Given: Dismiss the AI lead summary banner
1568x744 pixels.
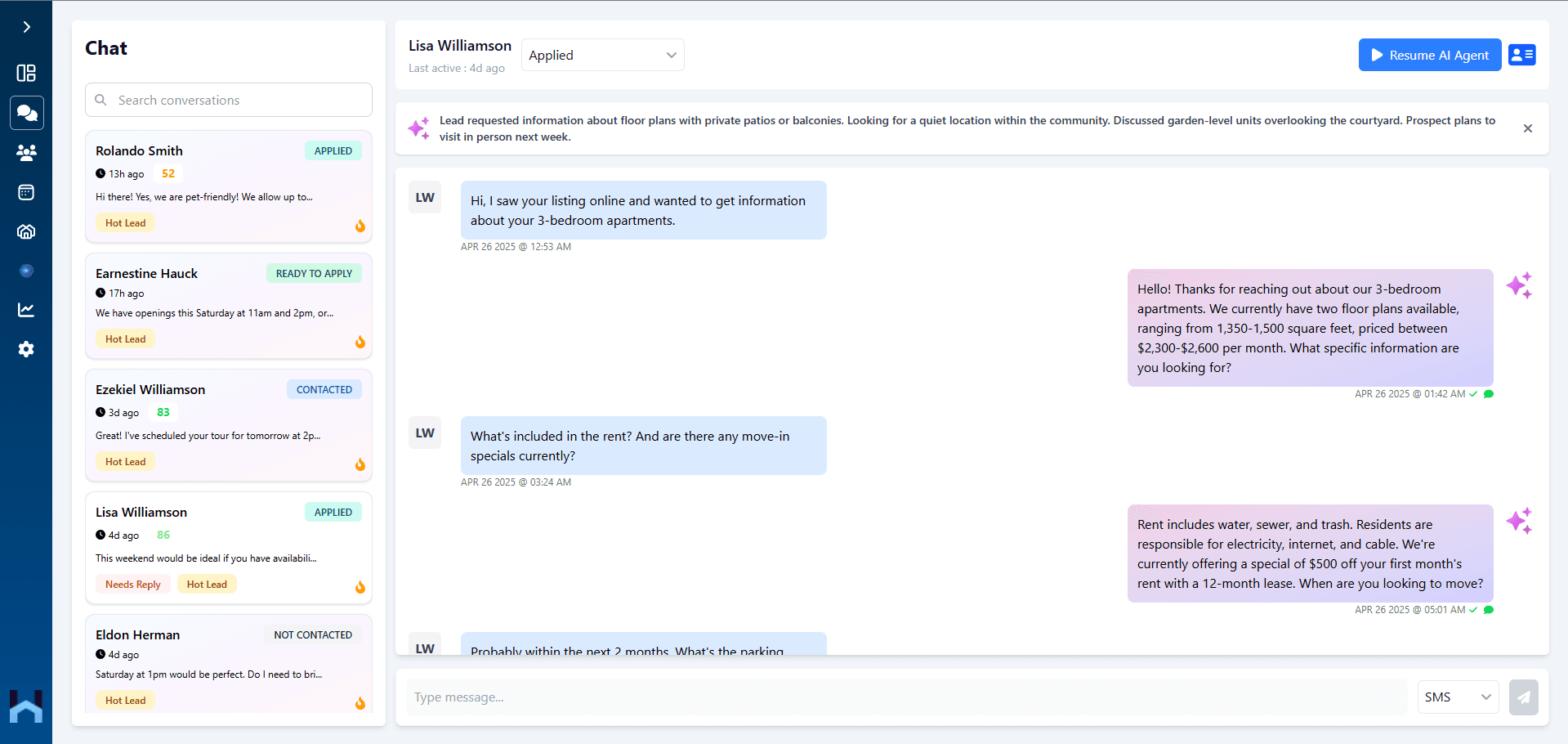Looking at the screenshot, I should tap(1527, 128).
